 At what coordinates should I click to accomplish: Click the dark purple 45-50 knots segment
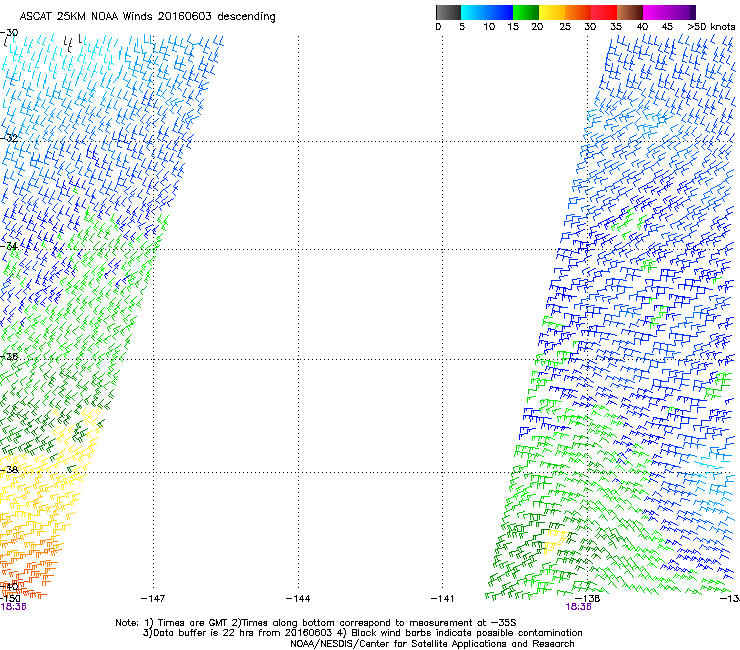682,12
